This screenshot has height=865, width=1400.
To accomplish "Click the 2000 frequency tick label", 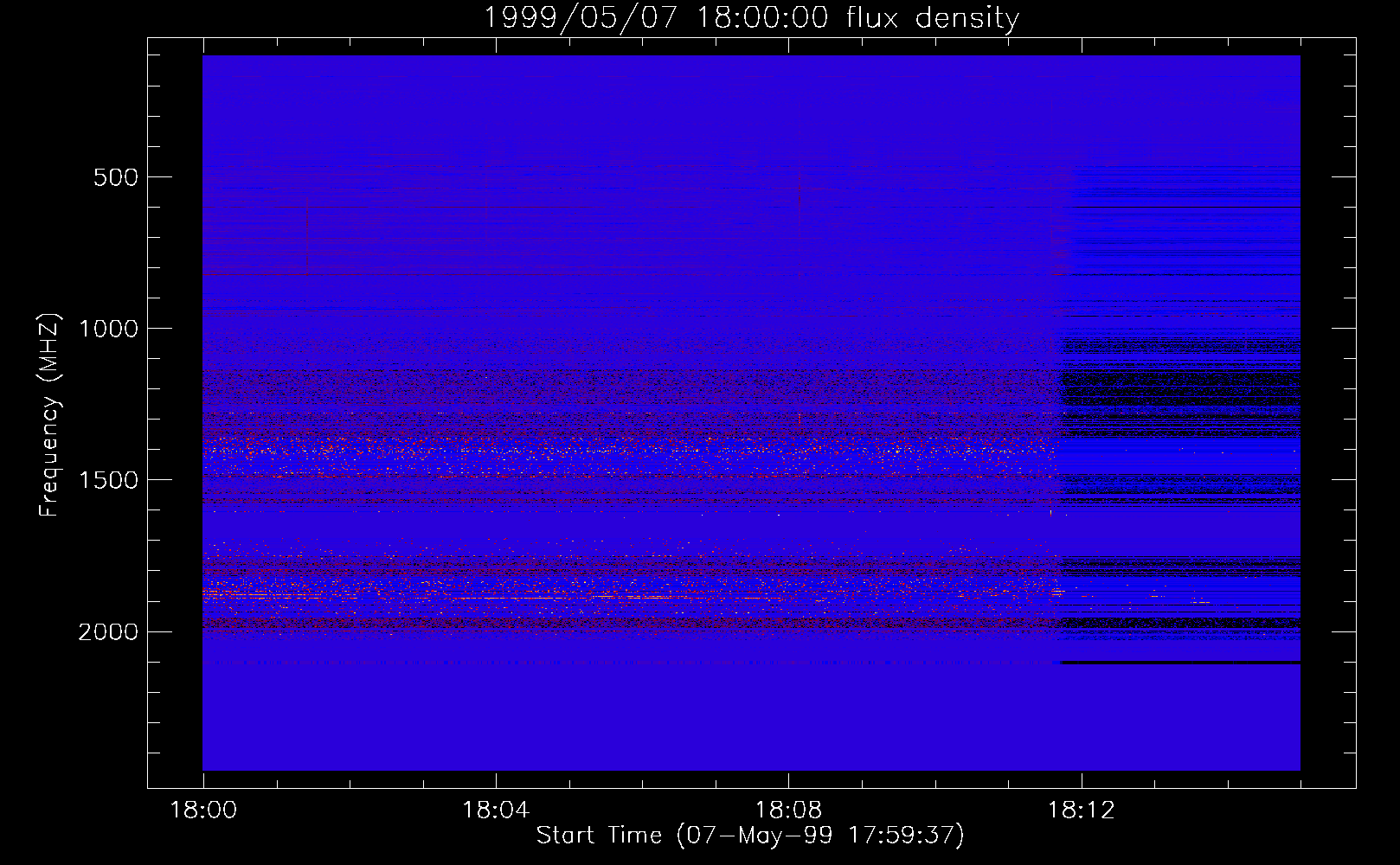I will click(108, 632).
